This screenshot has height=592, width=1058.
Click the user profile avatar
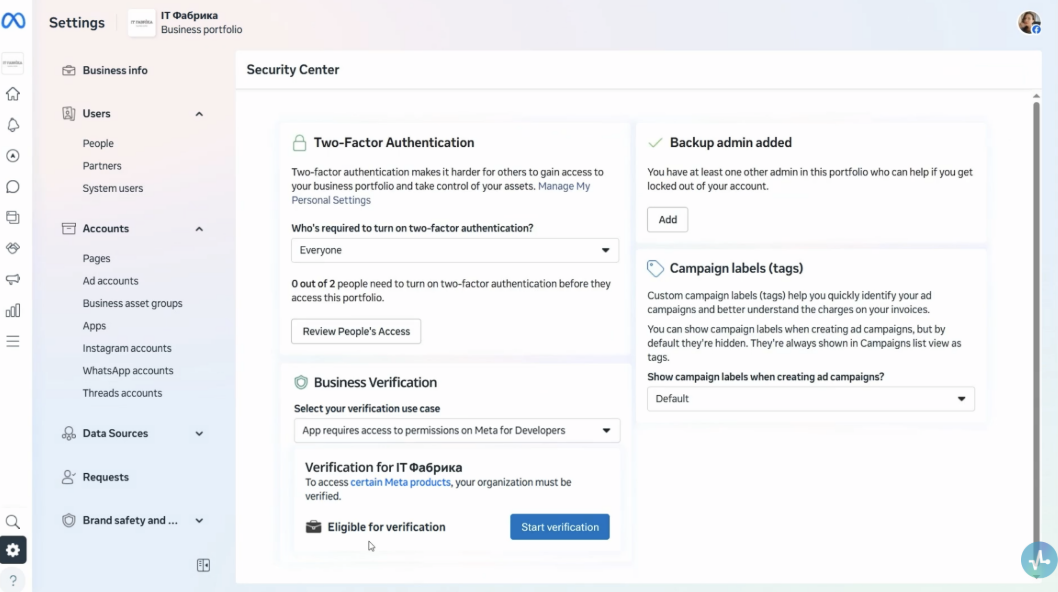click(1029, 22)
